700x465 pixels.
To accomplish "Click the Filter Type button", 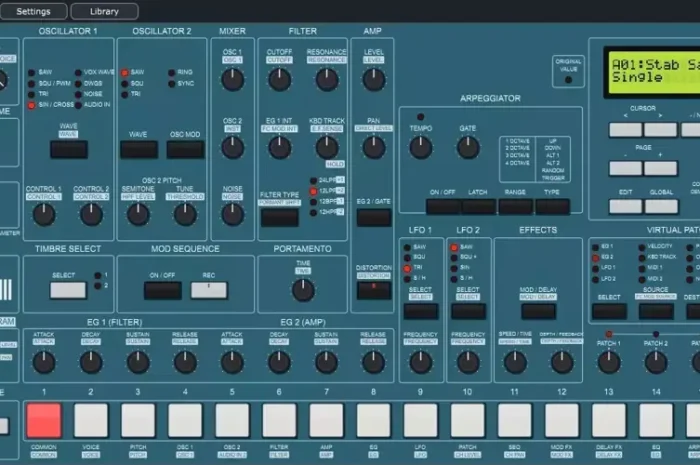I will click(x=280, y=217).
